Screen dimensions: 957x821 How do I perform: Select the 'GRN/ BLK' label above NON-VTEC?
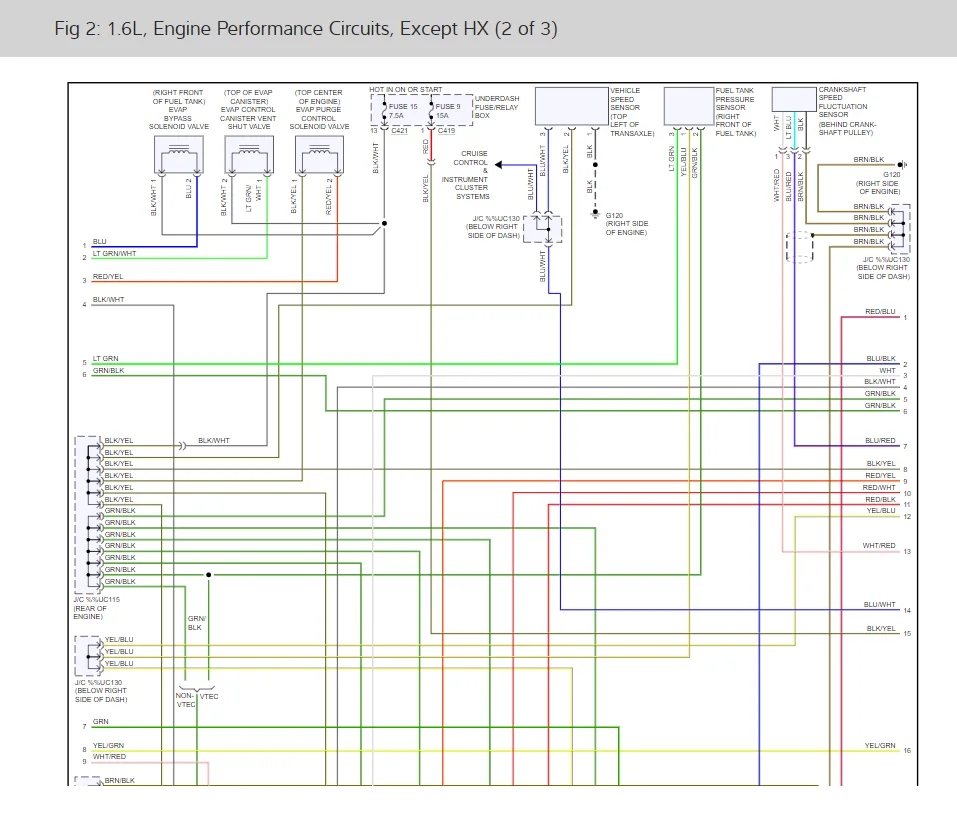(x=197, y=623)
